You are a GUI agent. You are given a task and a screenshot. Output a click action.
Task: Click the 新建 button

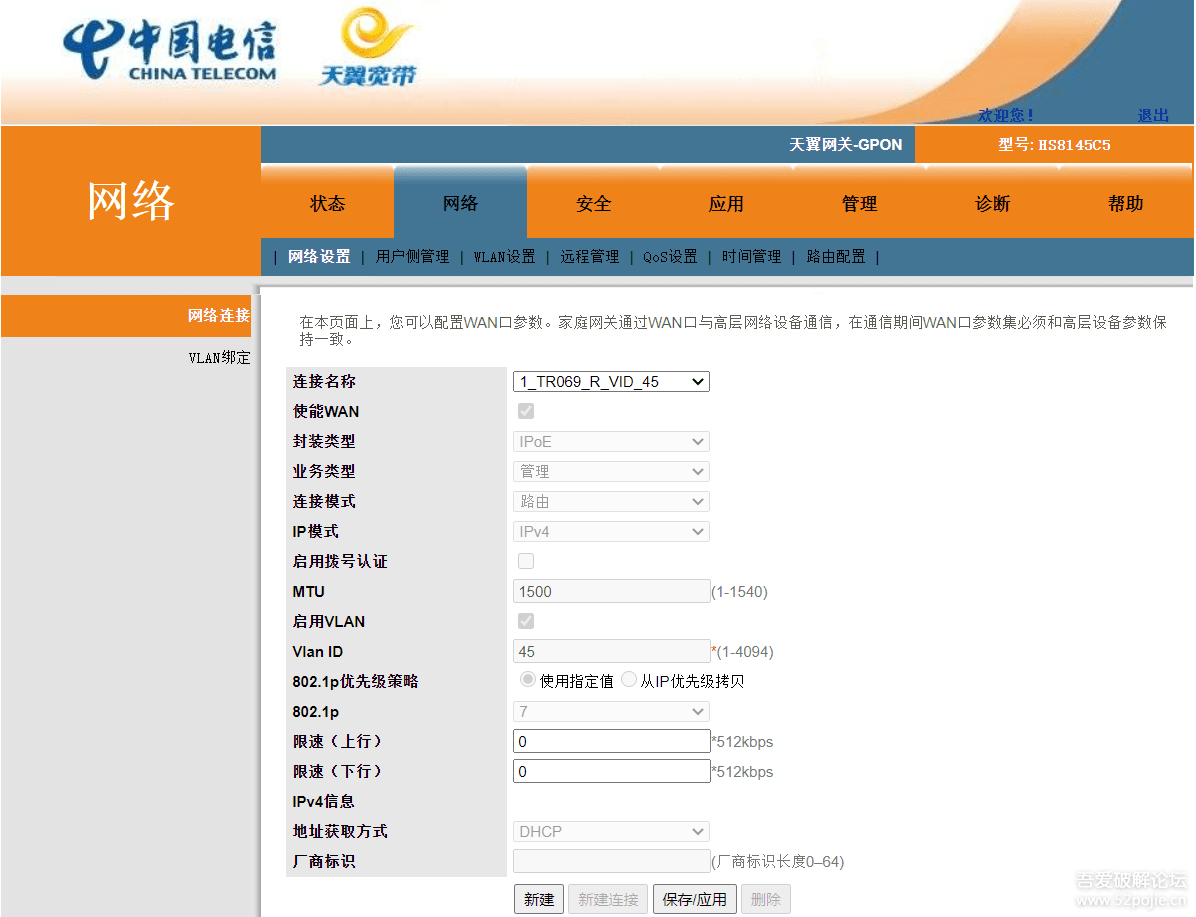coord(539,899)
